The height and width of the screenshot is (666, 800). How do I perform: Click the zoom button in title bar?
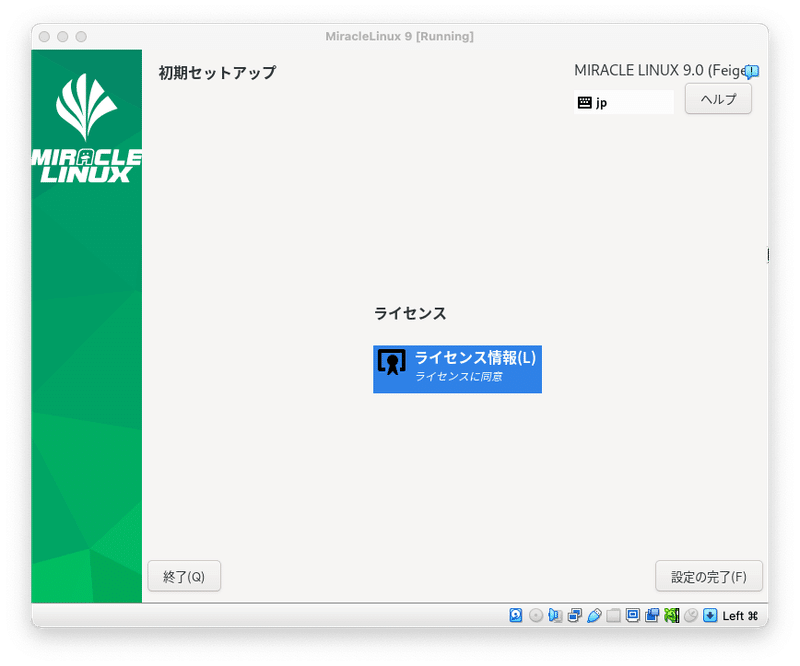[x=81, y=36]
